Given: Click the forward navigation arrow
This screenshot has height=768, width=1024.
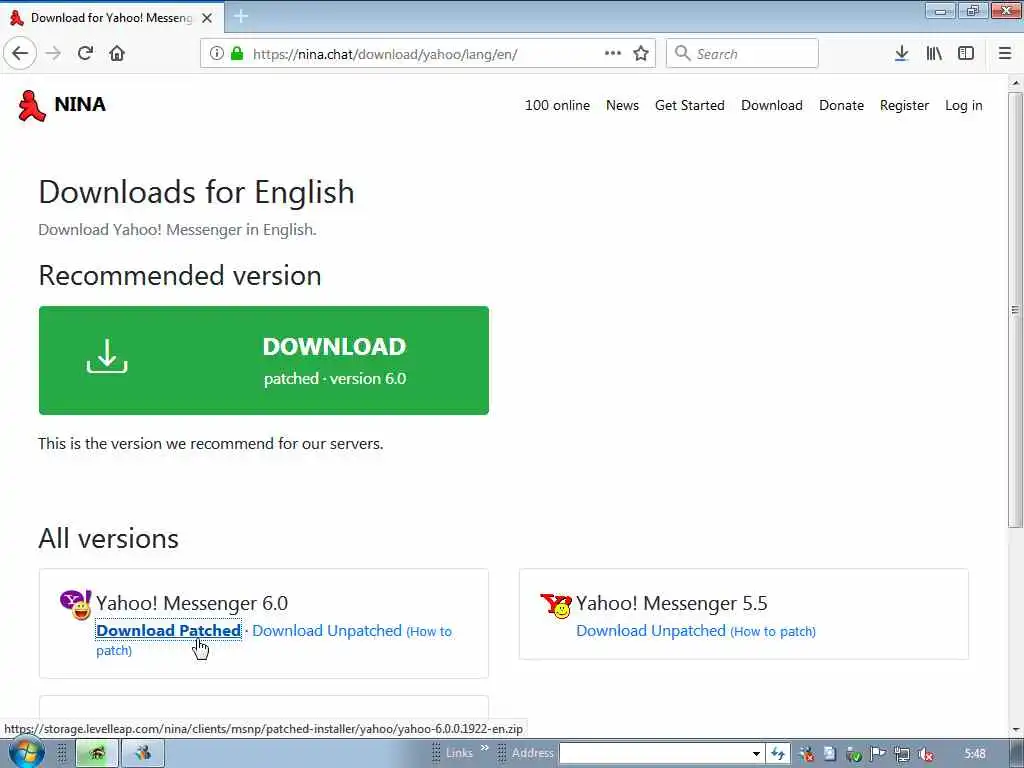Looking at the screenshot, I should coord(54,53).
